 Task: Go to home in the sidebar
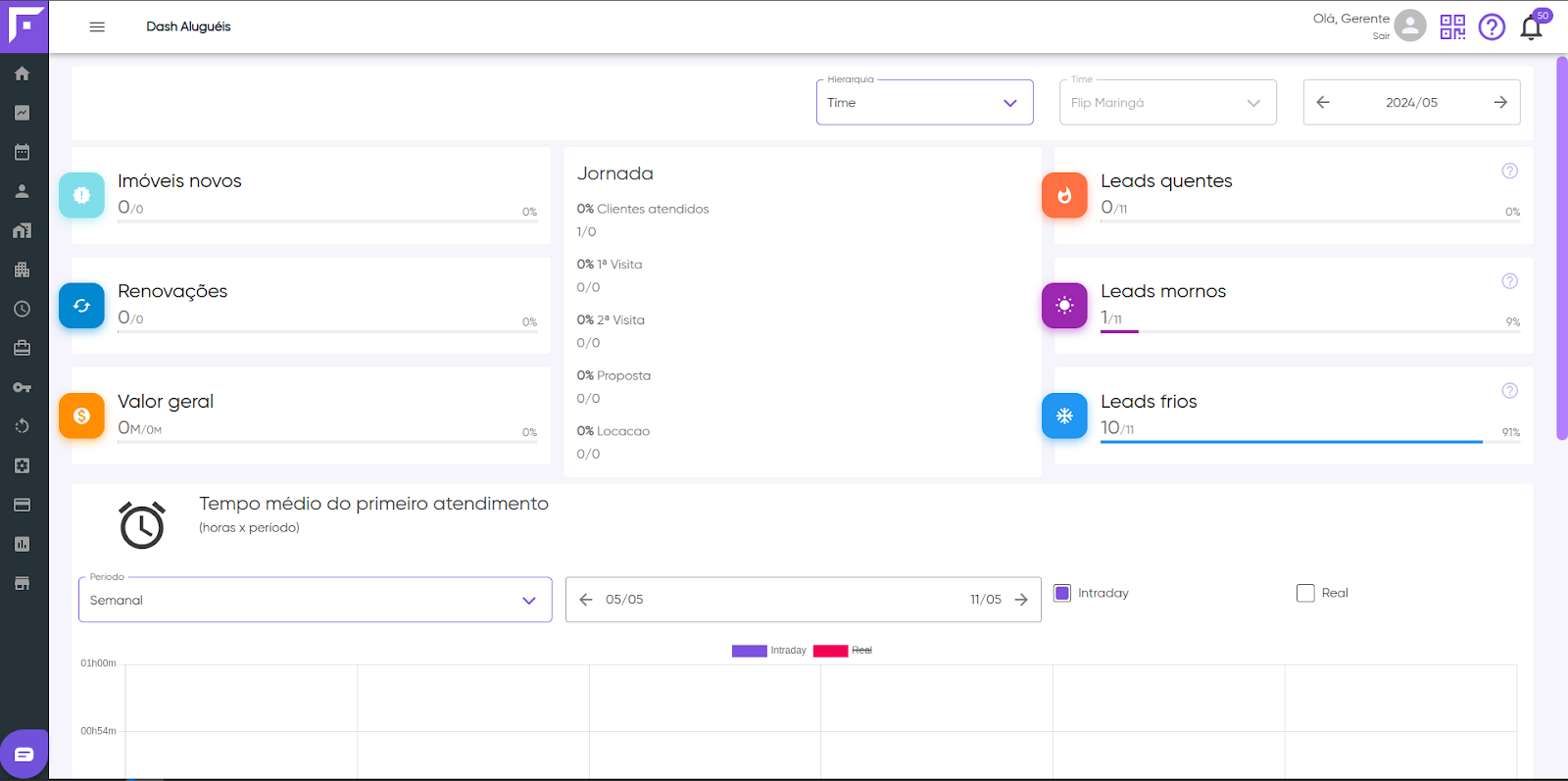tap(22, 73)
